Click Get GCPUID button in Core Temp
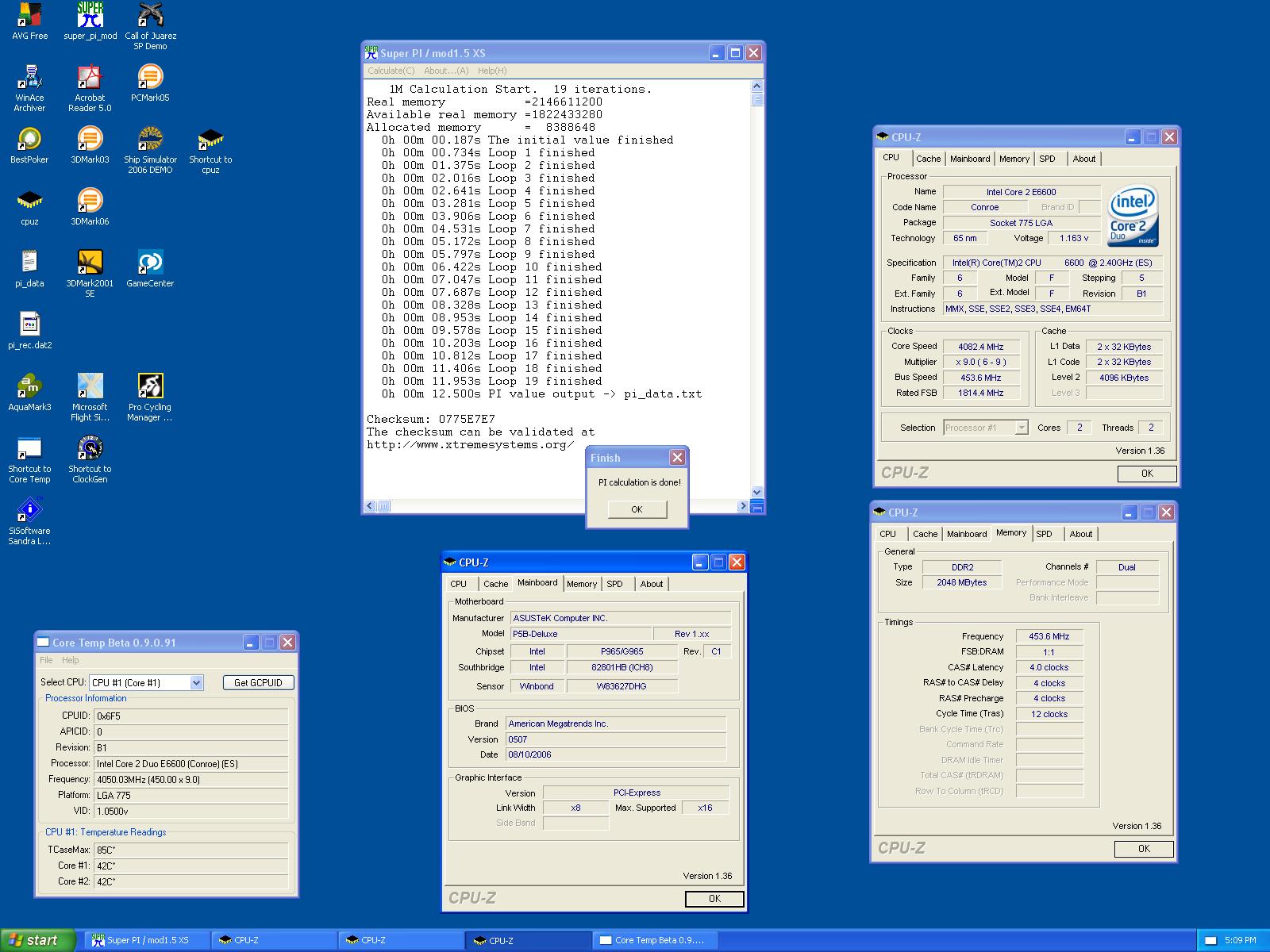Image resolution: width=1270 pixels, height=952 pixels. coord(258,682)
